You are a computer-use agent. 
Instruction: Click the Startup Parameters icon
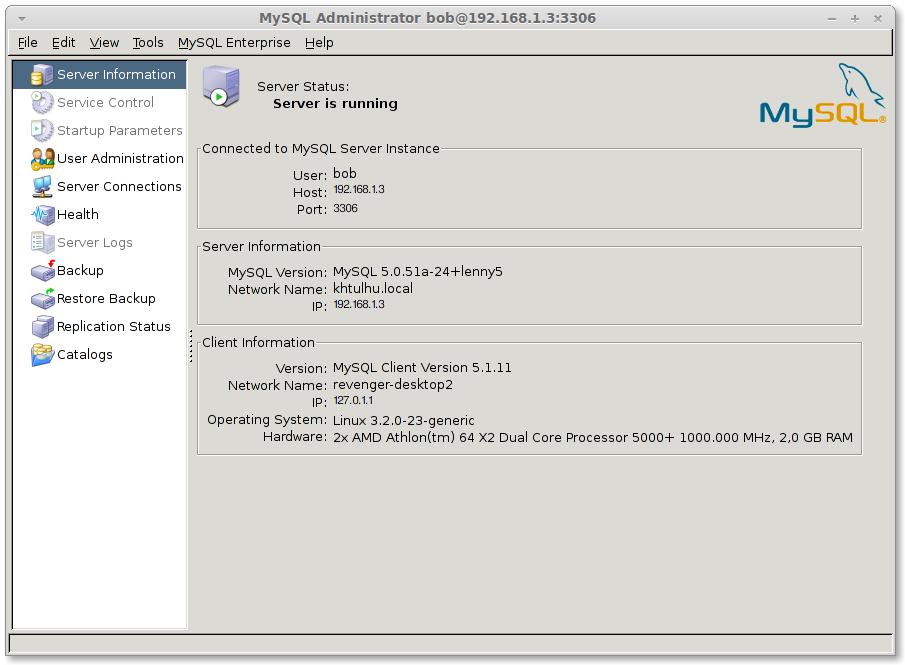(42, 130)
